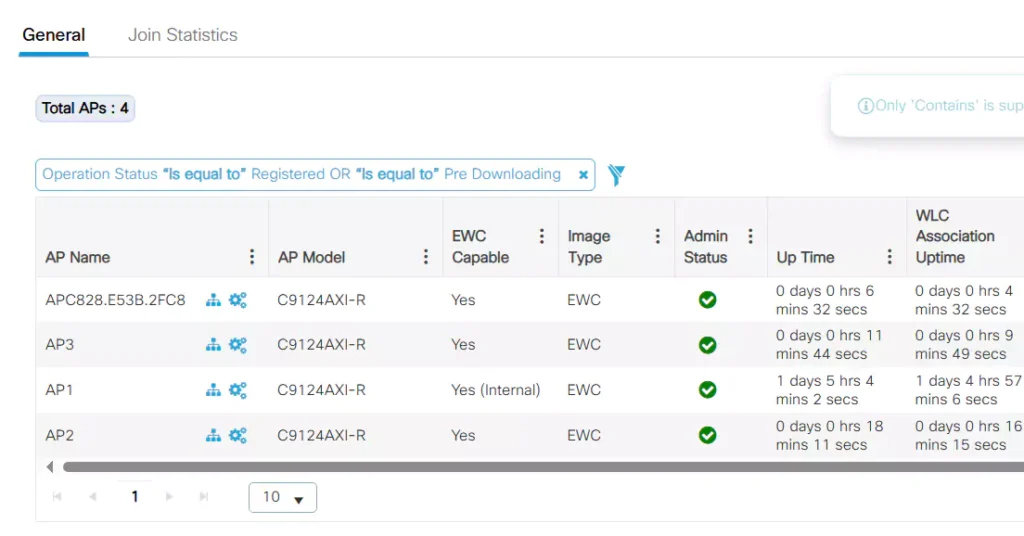Screen dimensions: 1024x536
Task: Open the gears config icon for AP2
Action: [238, 435]
